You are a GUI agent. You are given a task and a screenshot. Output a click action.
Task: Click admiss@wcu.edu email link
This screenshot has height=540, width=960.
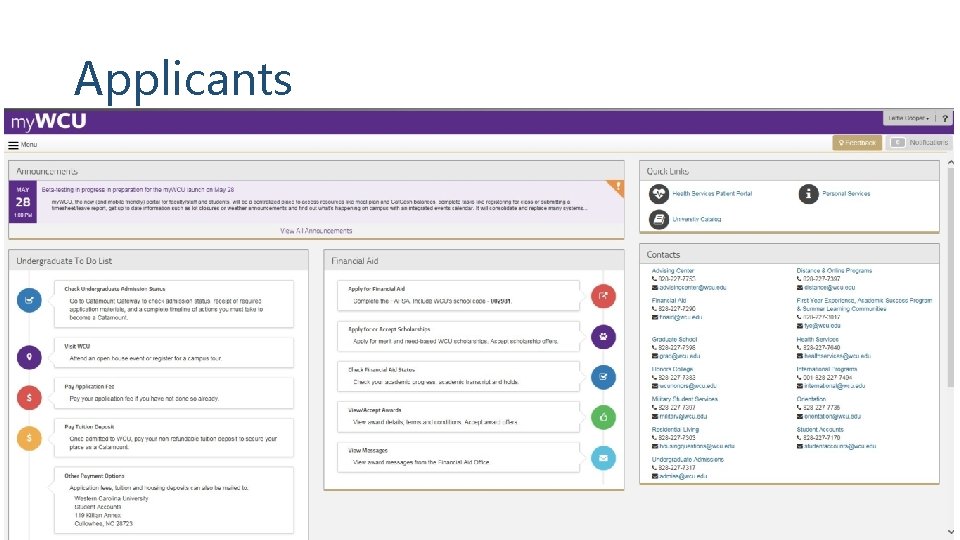[683, 476]
